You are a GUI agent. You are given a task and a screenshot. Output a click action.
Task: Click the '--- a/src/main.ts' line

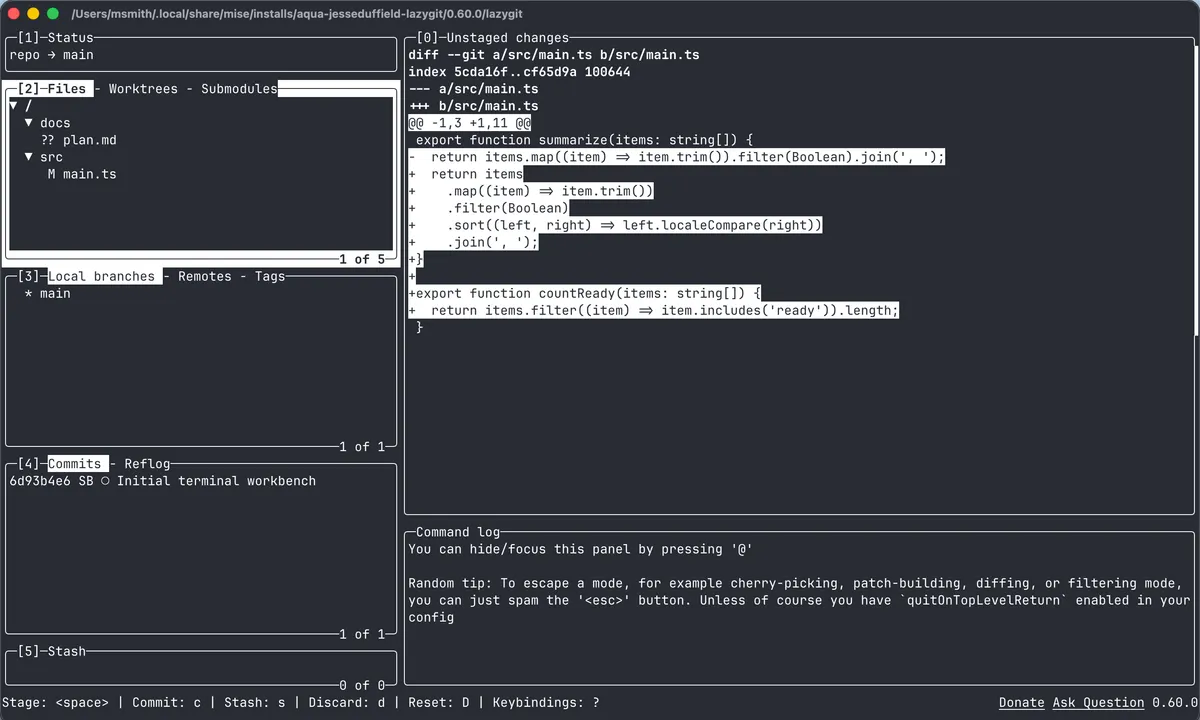coord(473,89)
